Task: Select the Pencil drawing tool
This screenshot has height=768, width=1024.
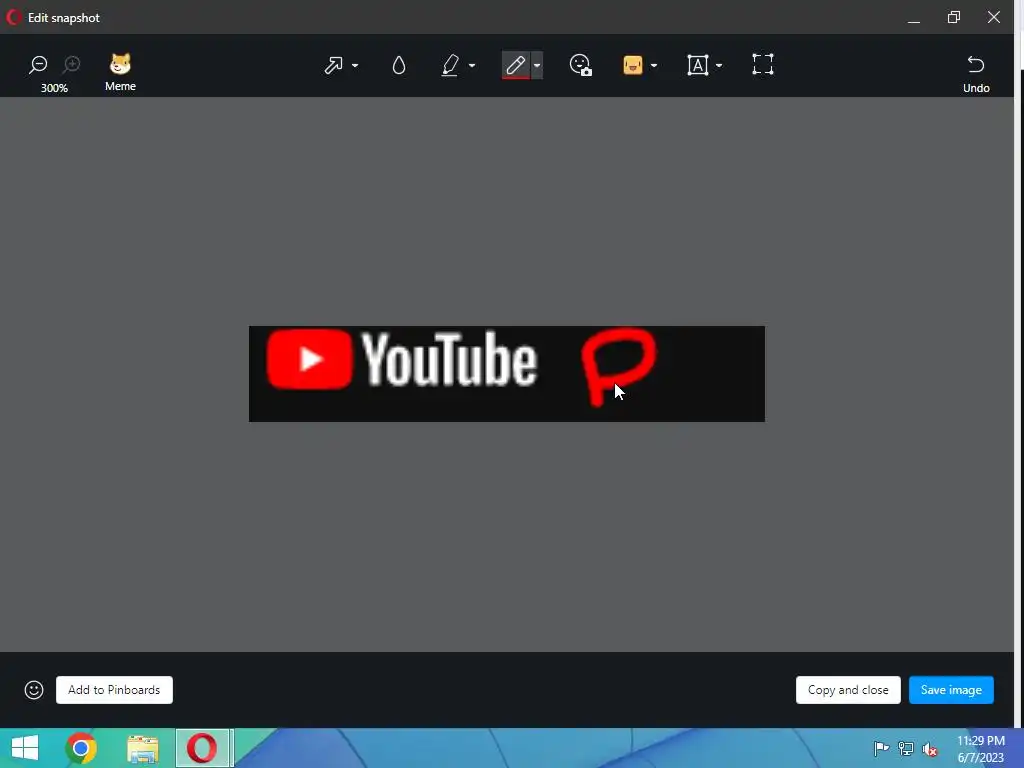Action: point(515,65)
